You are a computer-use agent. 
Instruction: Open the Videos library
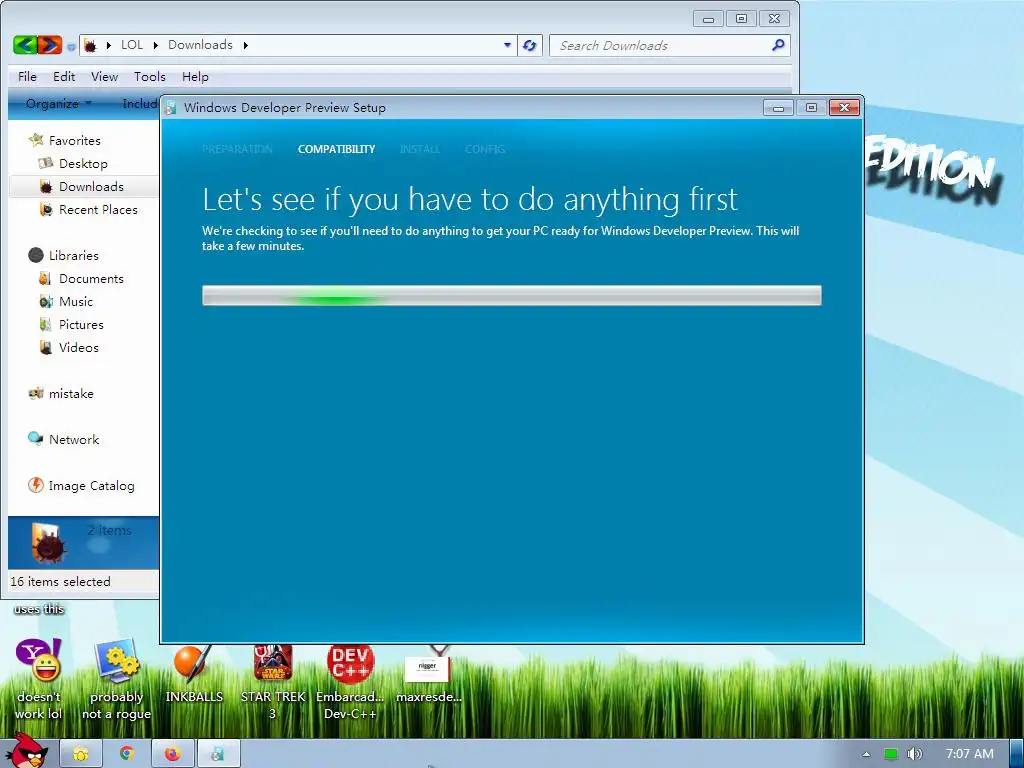point(78,347)
